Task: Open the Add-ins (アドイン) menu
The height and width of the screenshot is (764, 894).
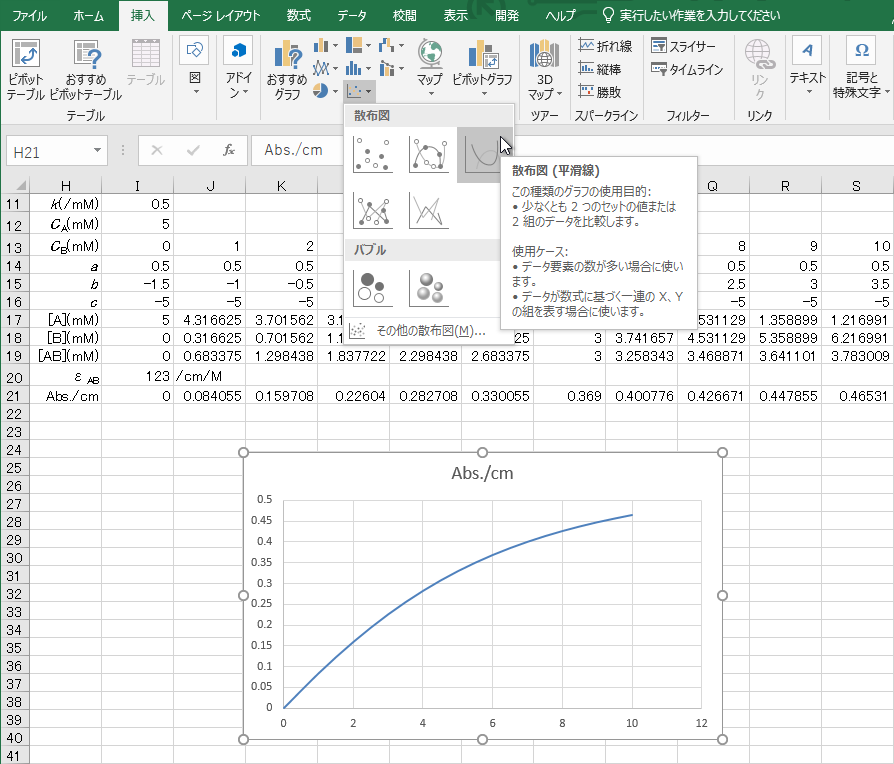Action: coord(238,67)
